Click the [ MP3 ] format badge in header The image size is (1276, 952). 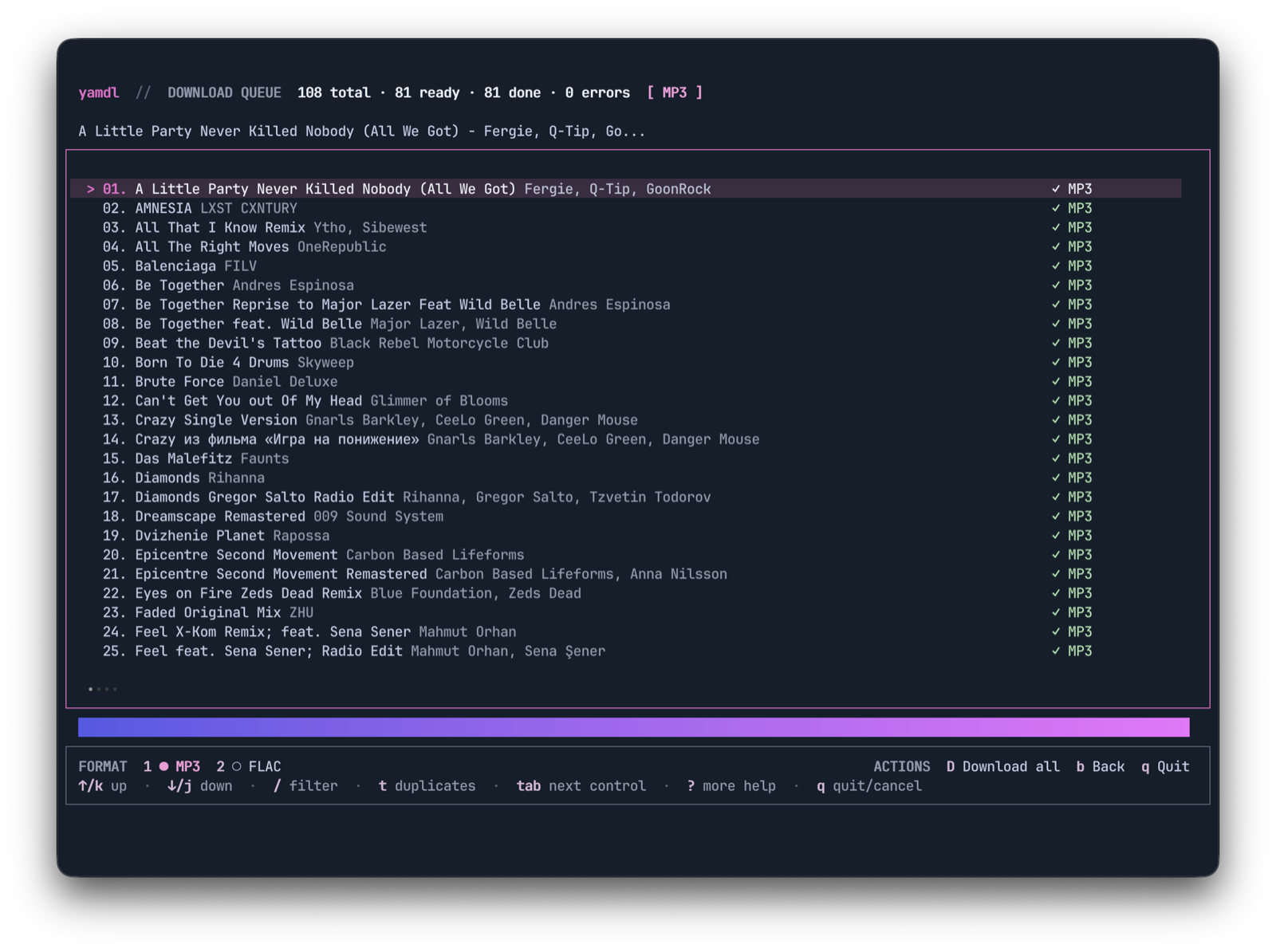pos(675,92)
